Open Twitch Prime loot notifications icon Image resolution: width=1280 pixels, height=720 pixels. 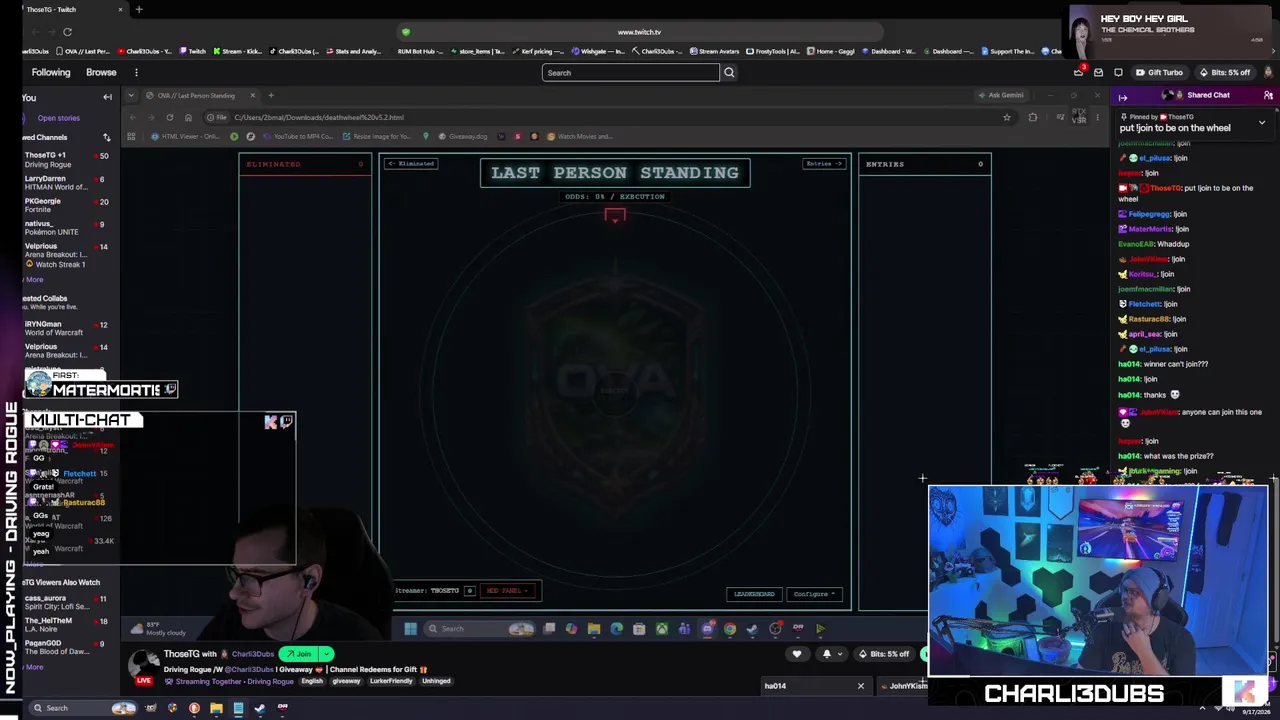(1078, 72)
